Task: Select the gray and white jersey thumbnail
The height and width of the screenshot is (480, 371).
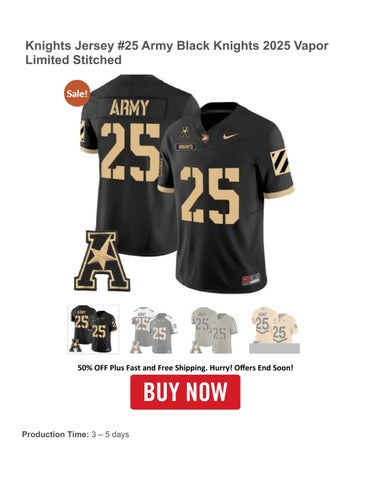Action: [154, 329]
